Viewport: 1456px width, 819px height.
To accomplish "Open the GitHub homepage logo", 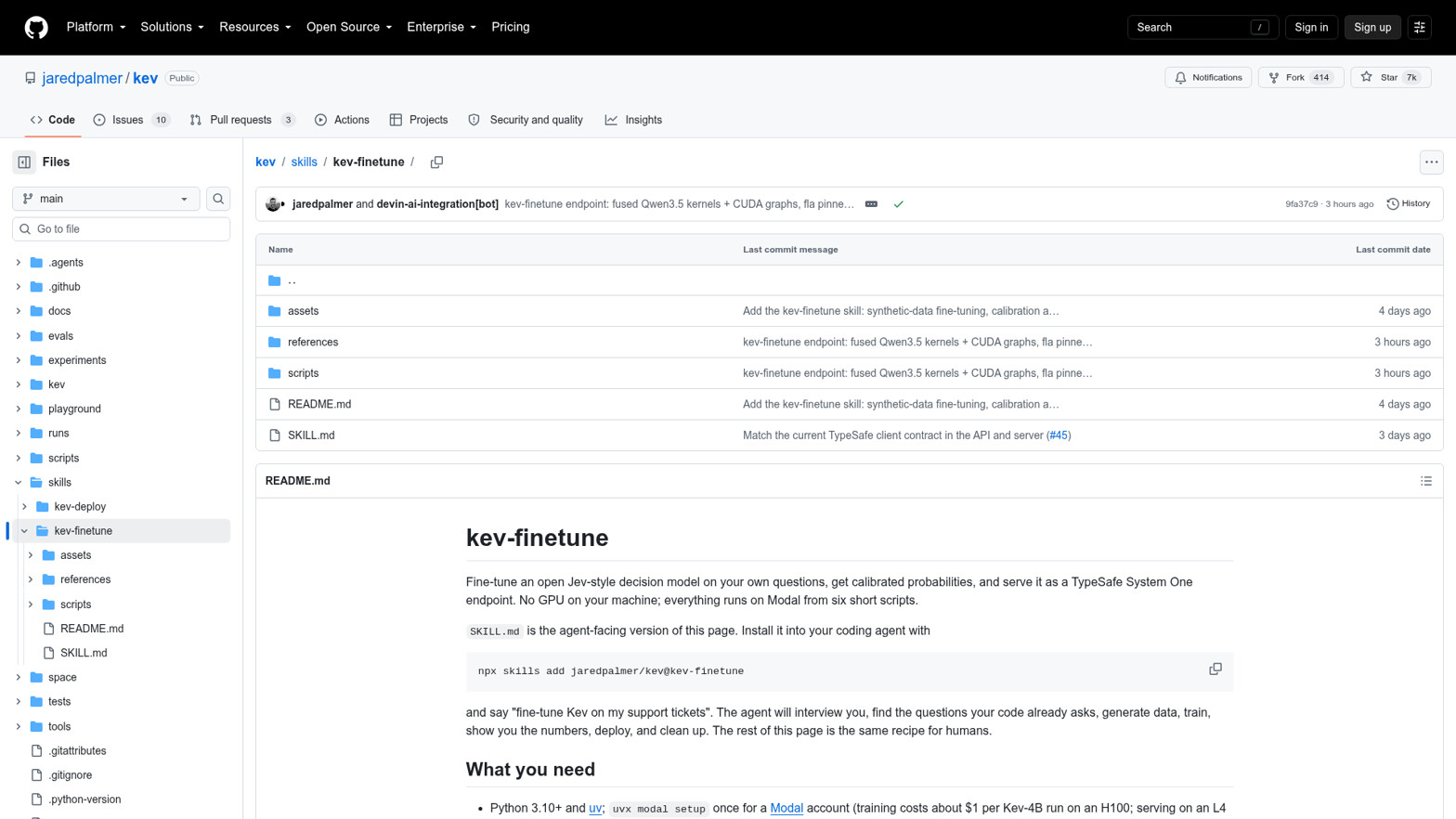I will pos(36,27).
